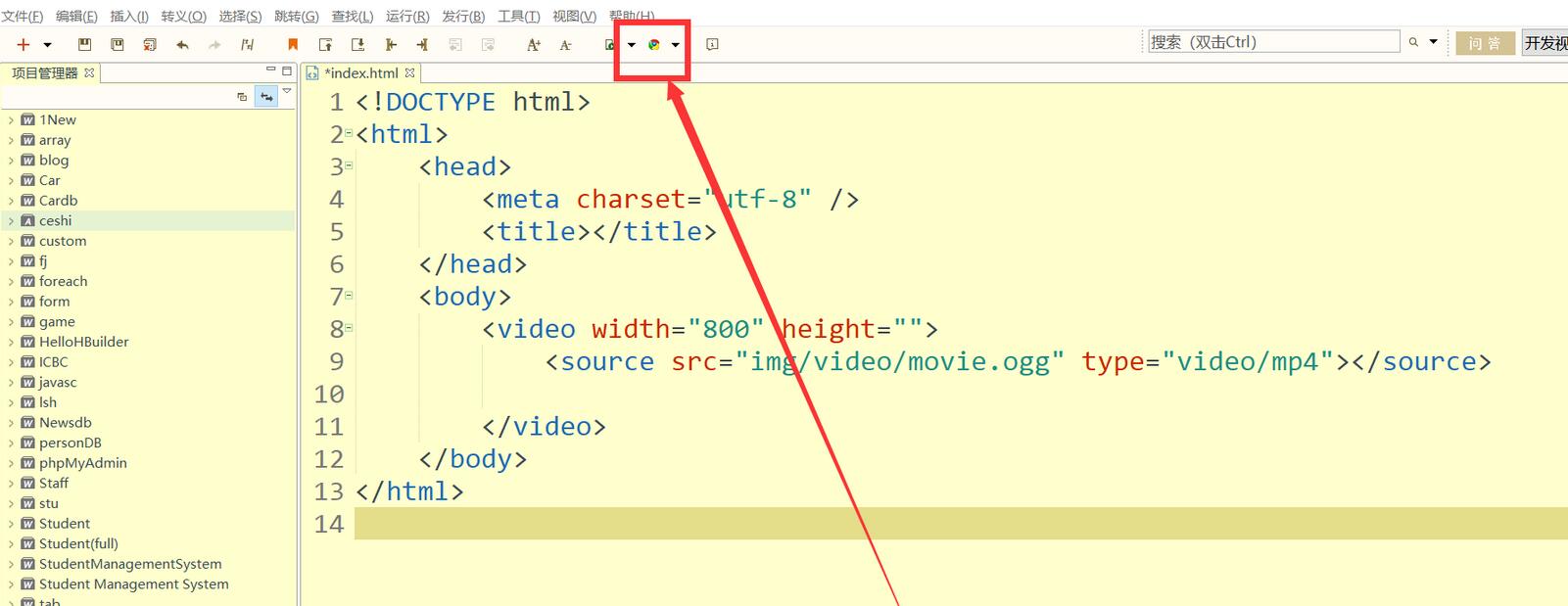
Task: Save the current file with the floppy icon
Action: (85, 44)
